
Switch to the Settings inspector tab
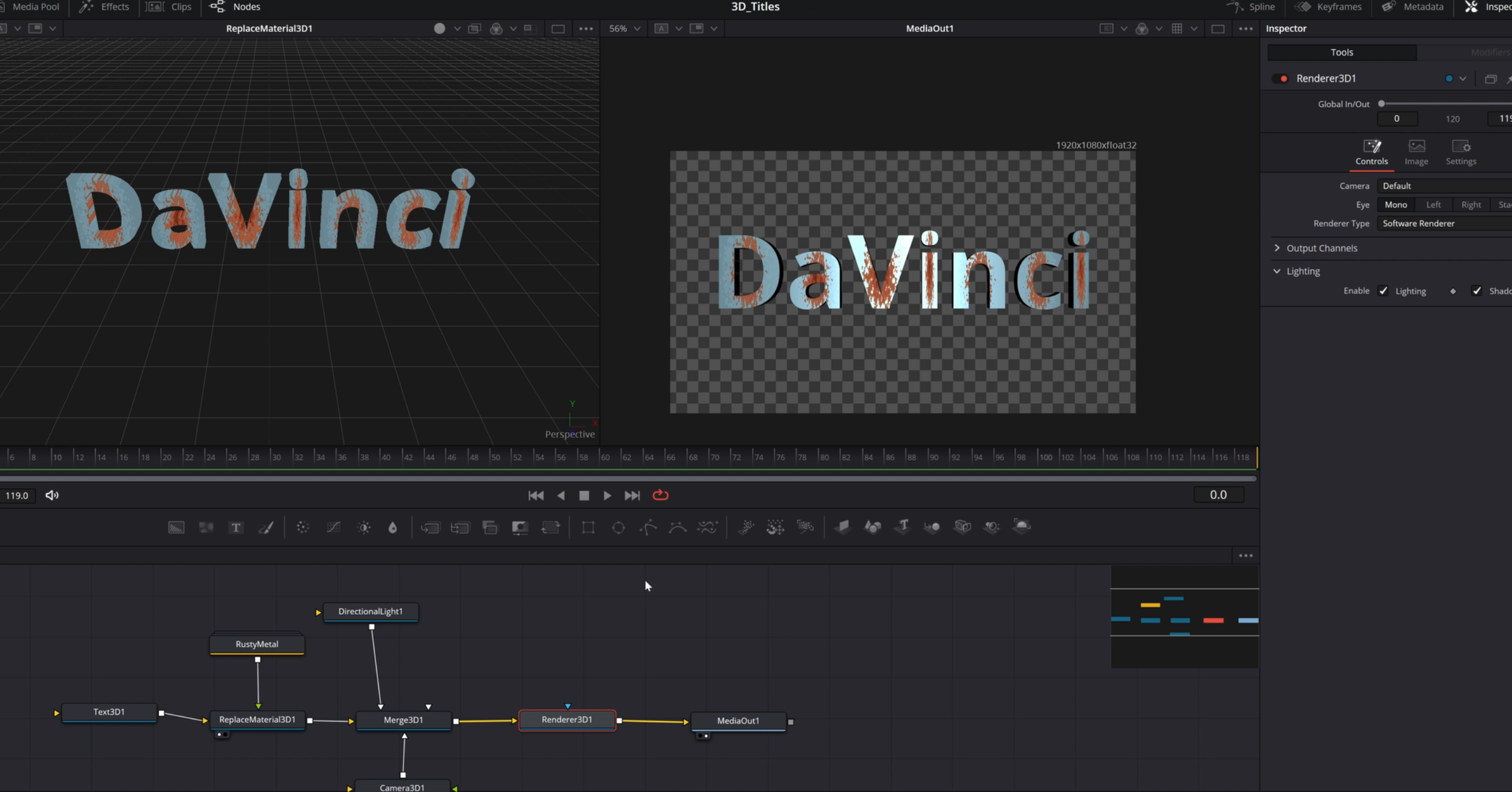tap(1461, 152)
